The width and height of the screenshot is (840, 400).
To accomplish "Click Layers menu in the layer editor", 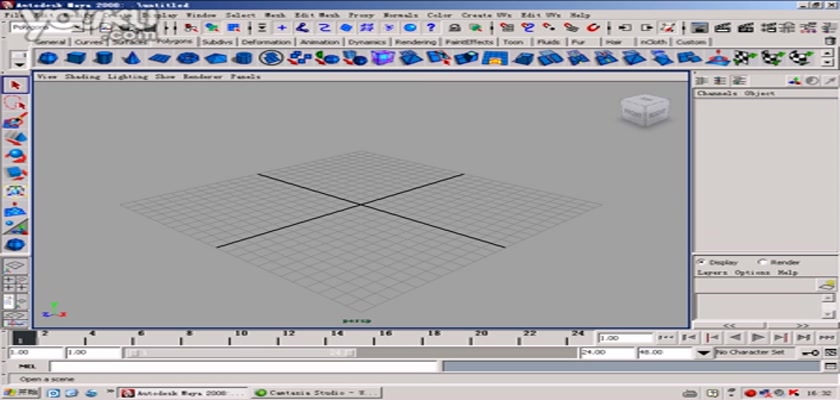I will 711,273.
